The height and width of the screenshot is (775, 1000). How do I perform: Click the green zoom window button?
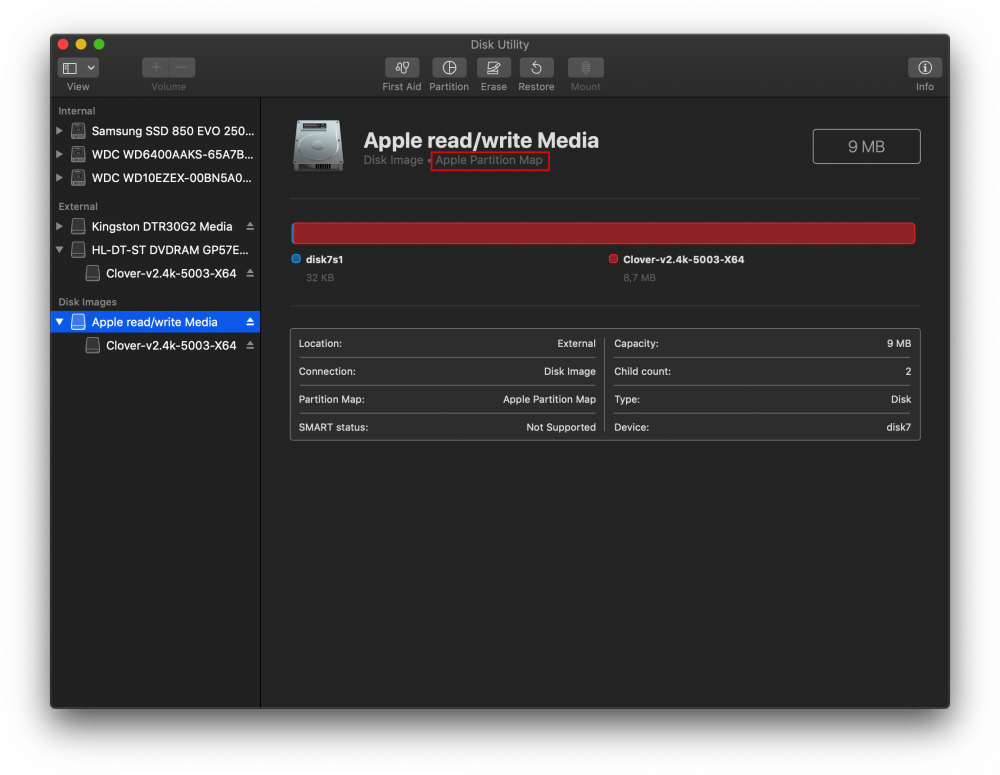pyautogui.click(x=99, y=44)
